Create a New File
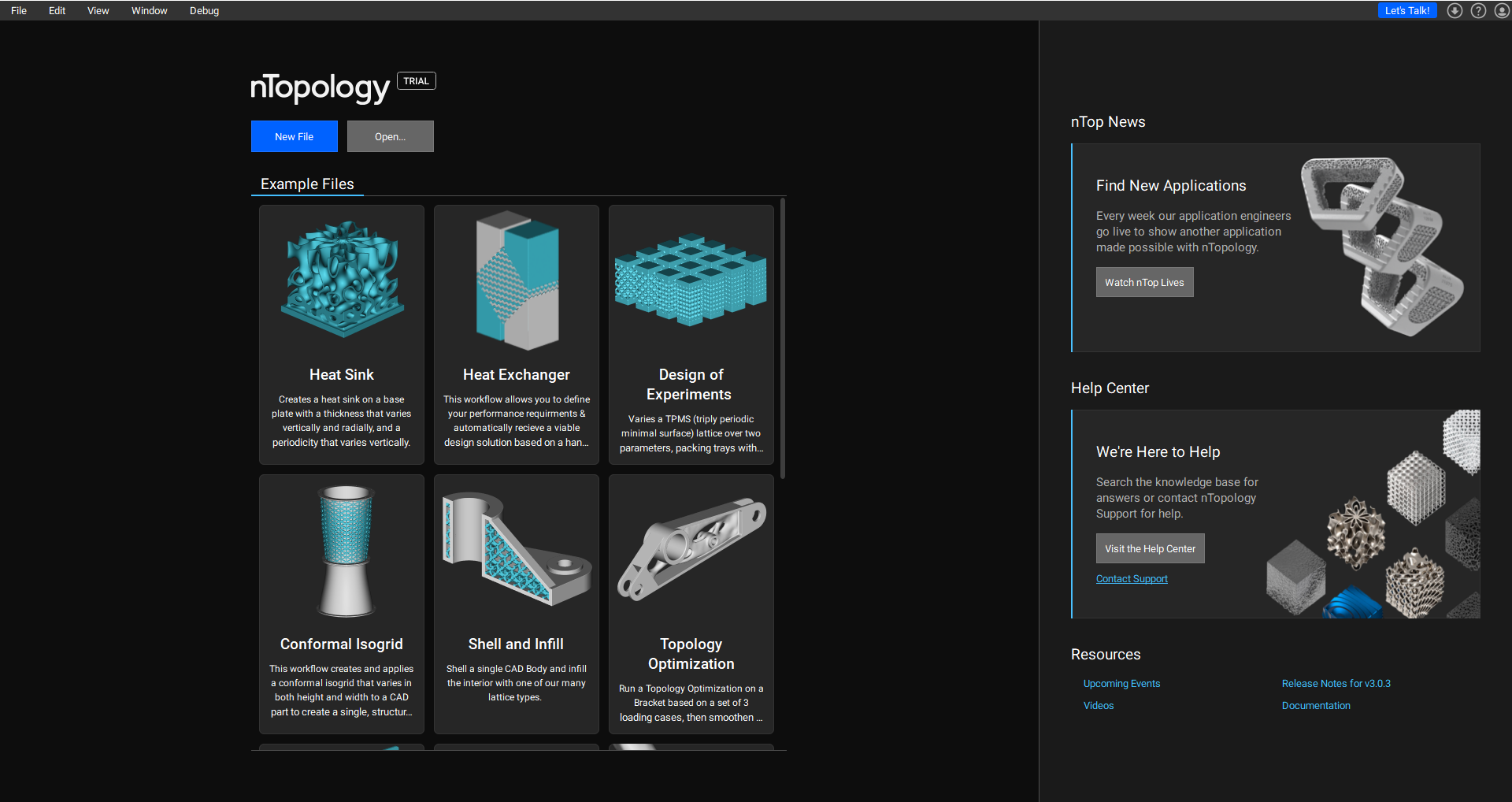The width and height of the screenshot is (1512, 802). click(x=295, y=136)
